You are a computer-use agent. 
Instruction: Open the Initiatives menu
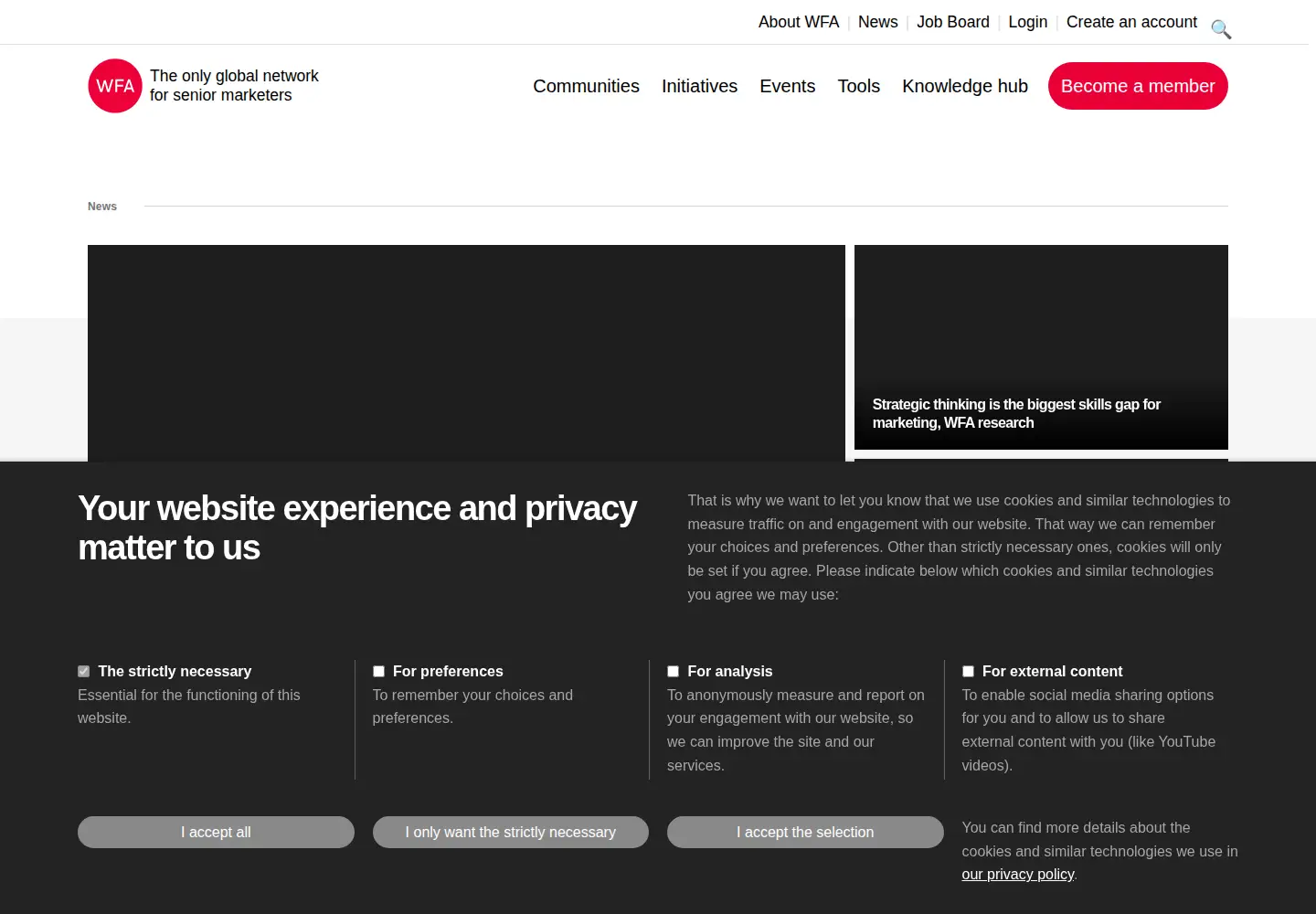click(x=699, y=86)
